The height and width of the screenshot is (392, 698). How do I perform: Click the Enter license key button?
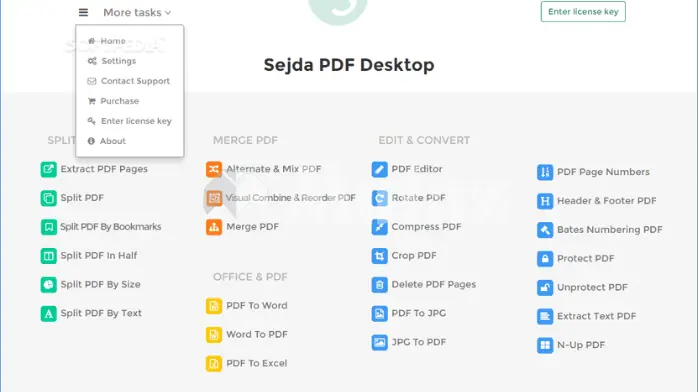(583, 12)
